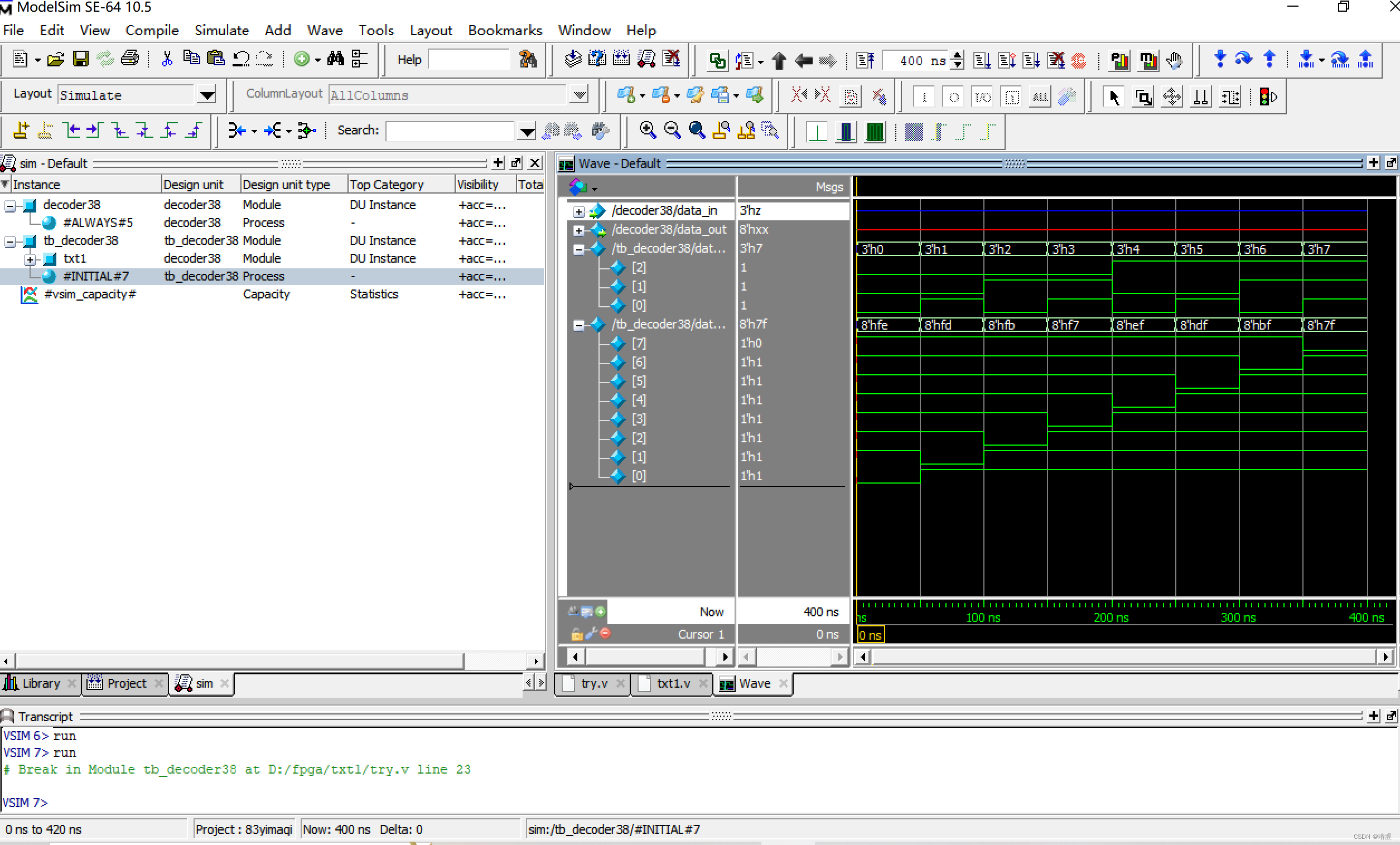Collapse the tb_decoder38 instance tree node
Image resolution: width=1400 pixels, height=845 pixels.
pos(9,241)
